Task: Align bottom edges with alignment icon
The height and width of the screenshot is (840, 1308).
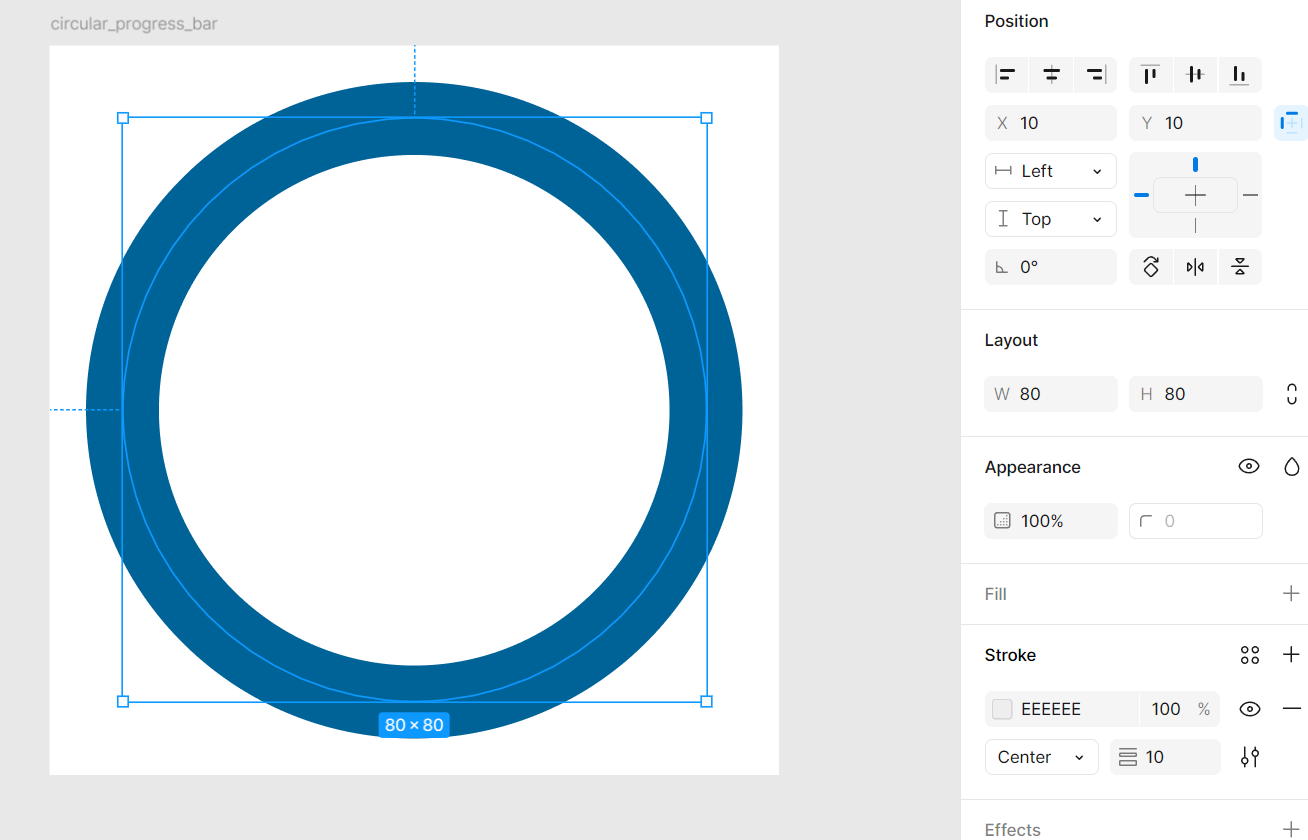Action: click(x=1240, y=74)
